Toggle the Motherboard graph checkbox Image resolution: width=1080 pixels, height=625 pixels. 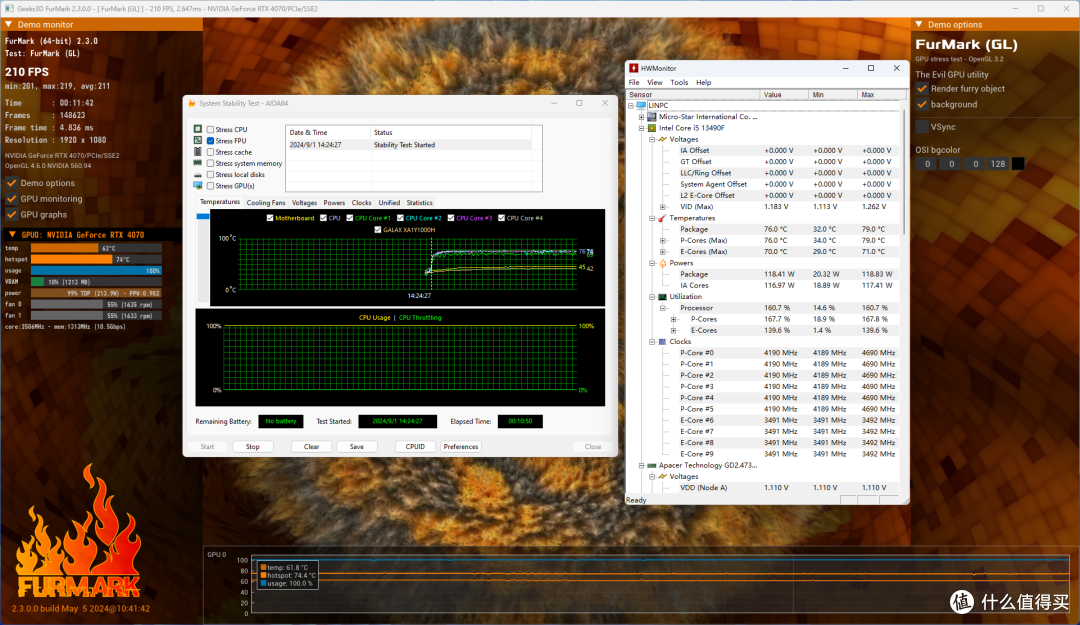[x=270, y=218]
